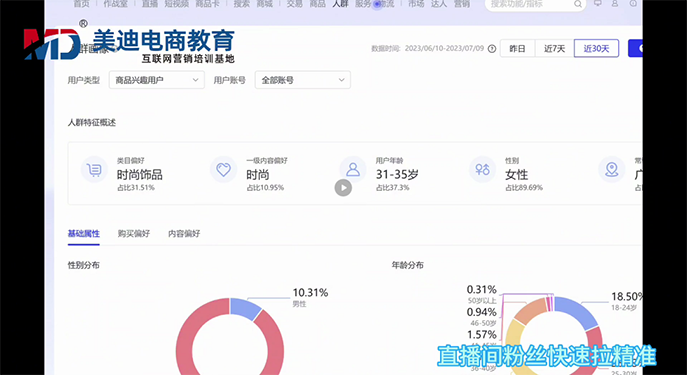Switch to the 购买偏好 tab
Image resolution: width=687 pixels, height=375 pixels.
coord(134,234)
